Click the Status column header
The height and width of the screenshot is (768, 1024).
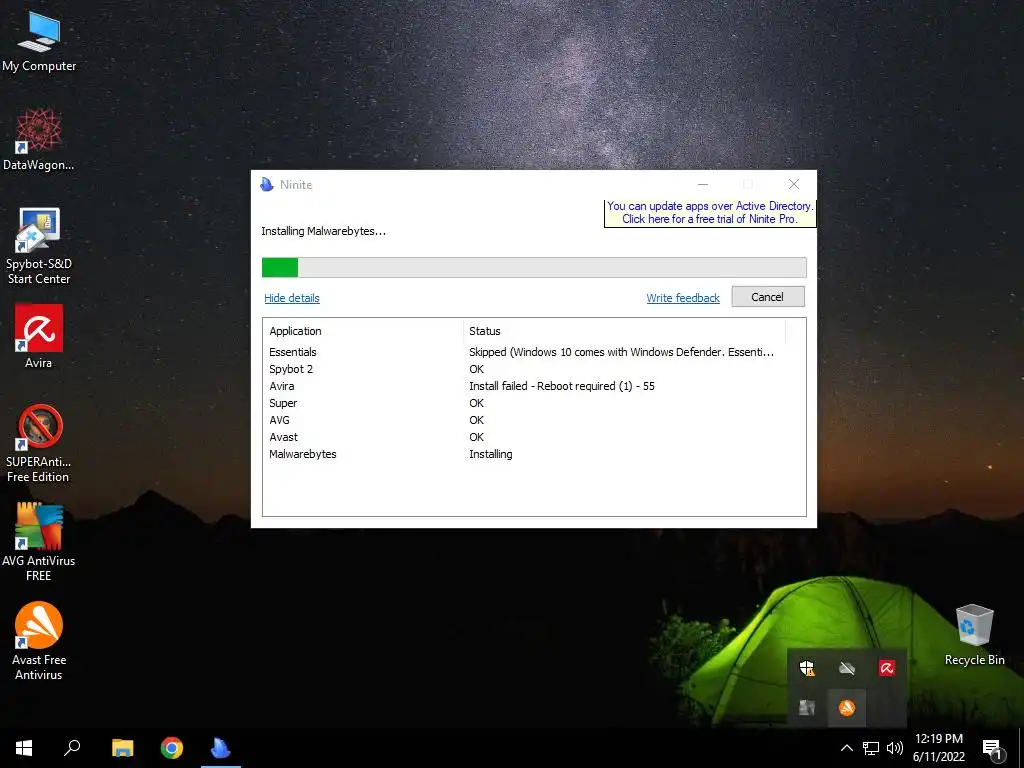coord(624,331)
